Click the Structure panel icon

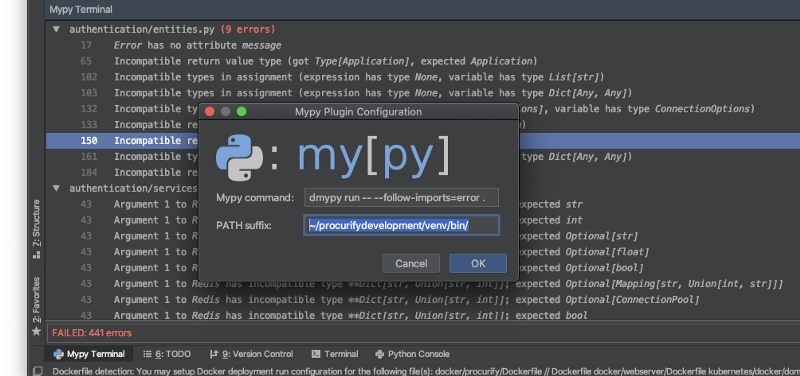point(36,255)
